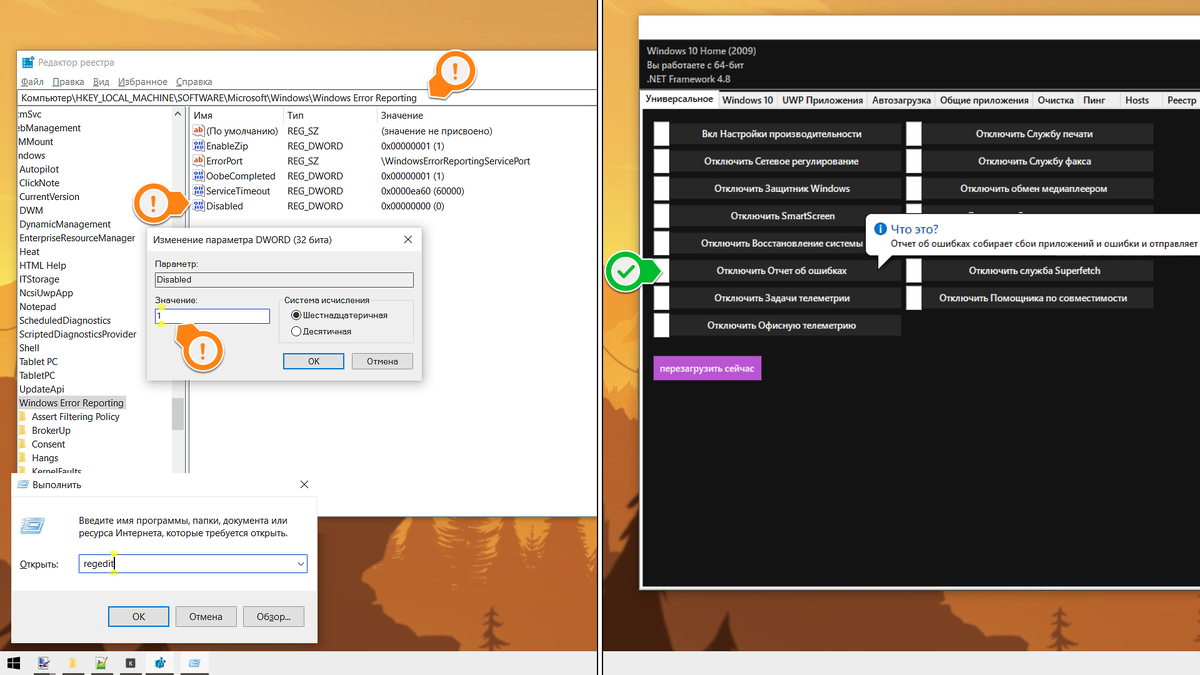Click the DWORD icon beside OobeCompleted
This screenshot has width=1200, height=675.
(198, 176)
